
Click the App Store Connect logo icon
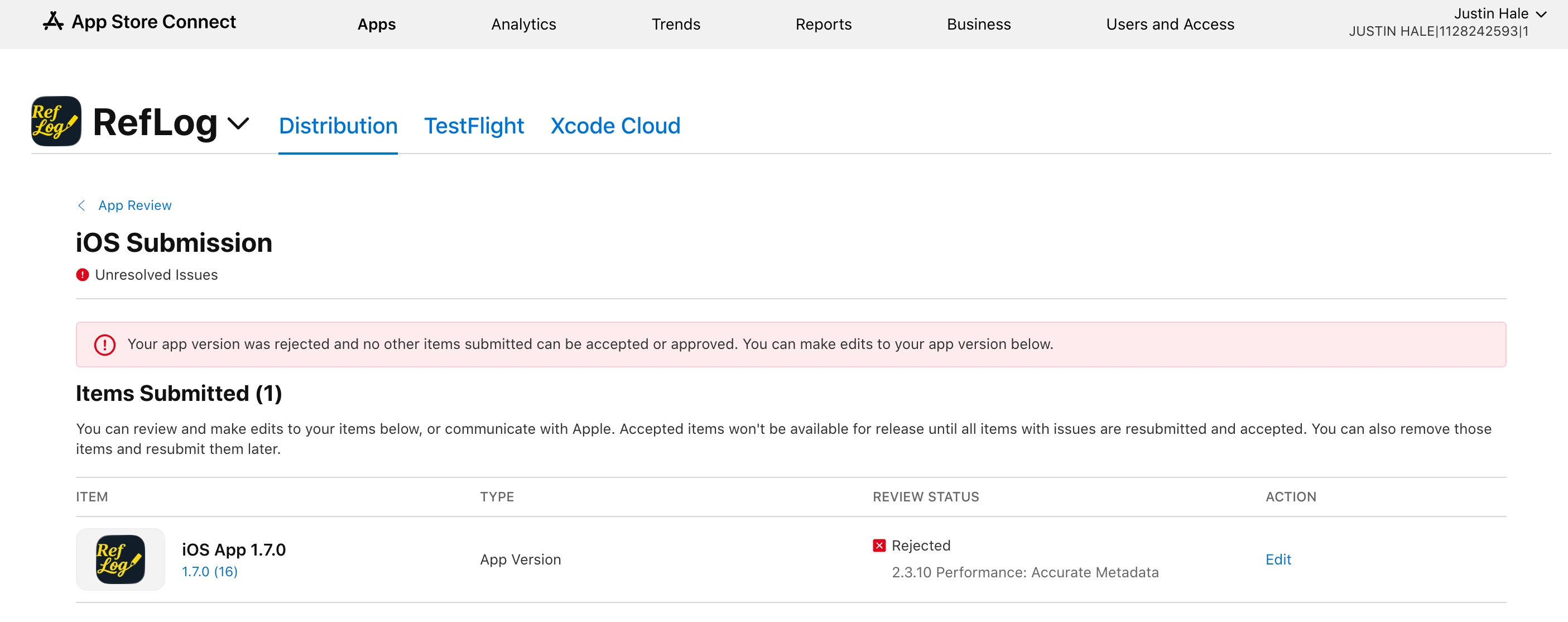click(53, 21)
